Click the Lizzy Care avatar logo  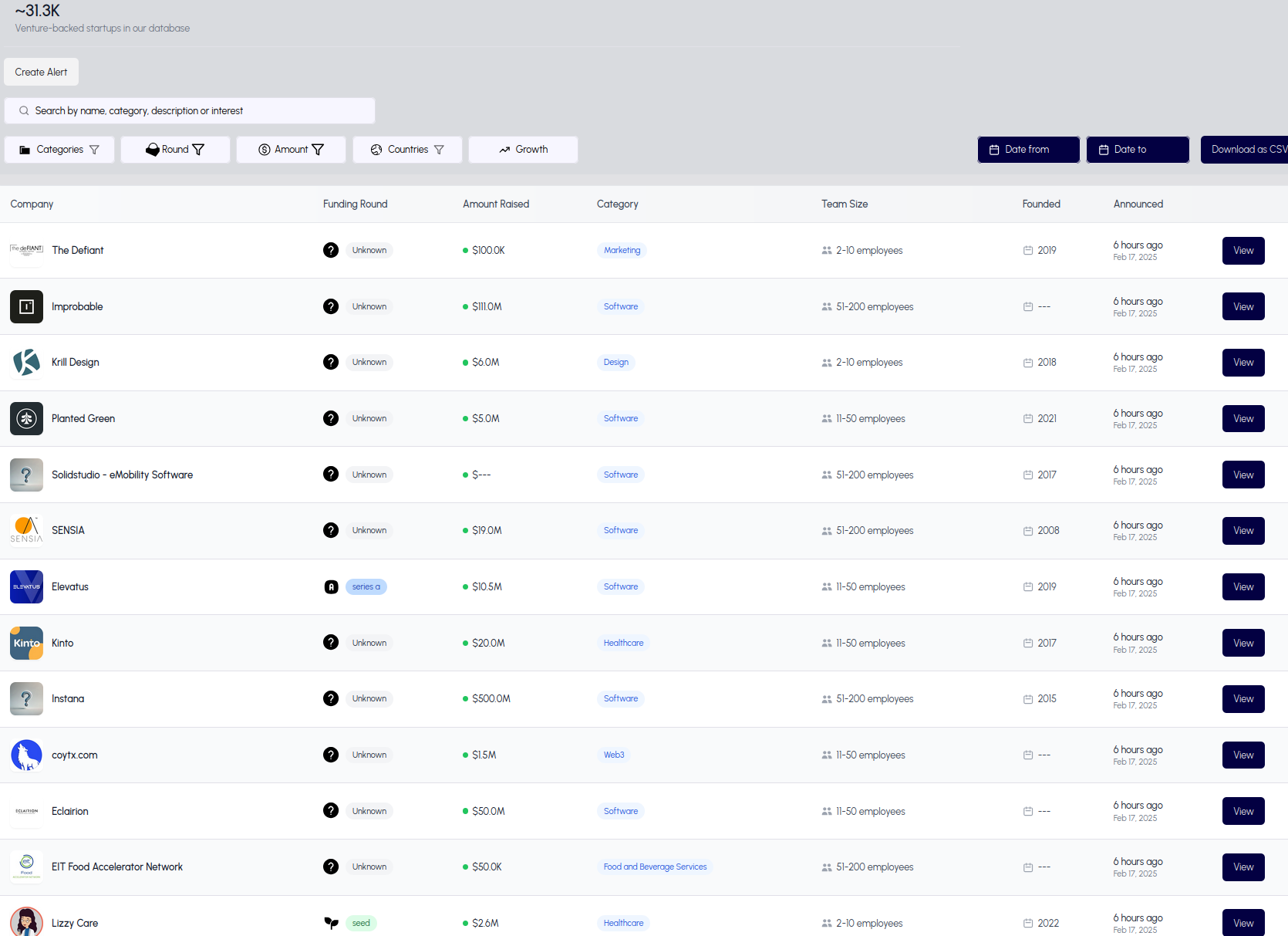[x=26, y=922]
